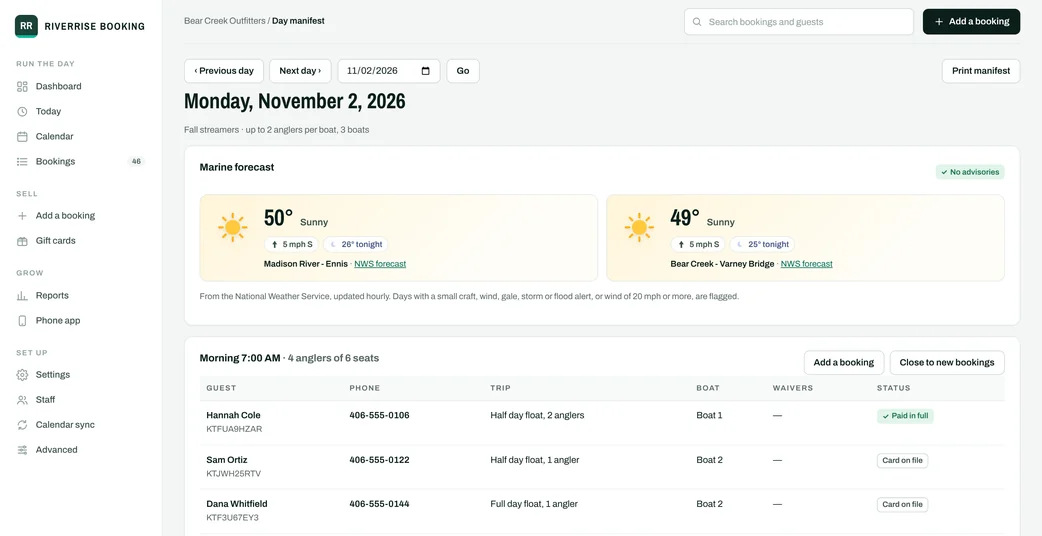The width and height of the screenshot is (1042, 536).
Task: Click booking code KTF3U67EY3
Action: [233, 517]
